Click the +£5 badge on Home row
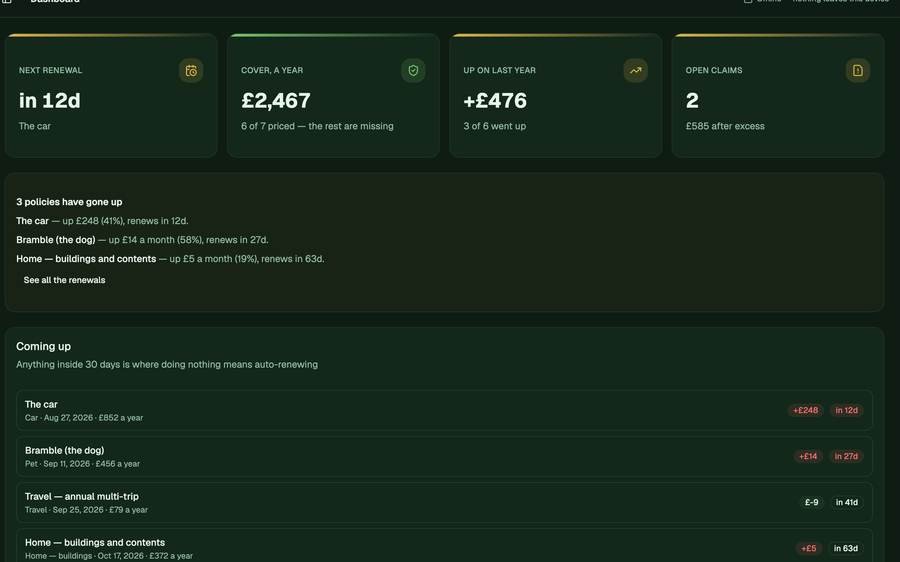The height and width of the screenshot is (562, 900). coord(809,548)
